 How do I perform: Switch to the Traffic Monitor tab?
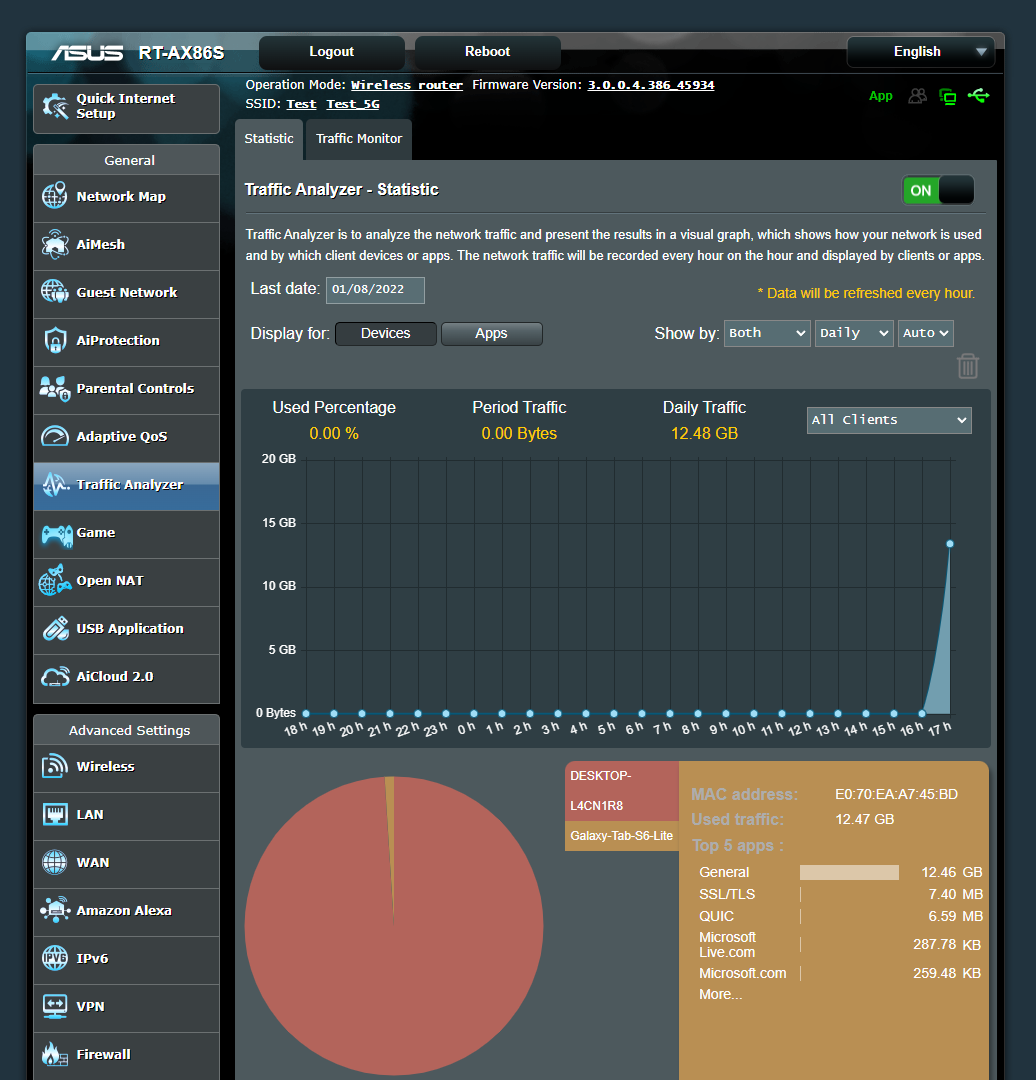(358, 140)
